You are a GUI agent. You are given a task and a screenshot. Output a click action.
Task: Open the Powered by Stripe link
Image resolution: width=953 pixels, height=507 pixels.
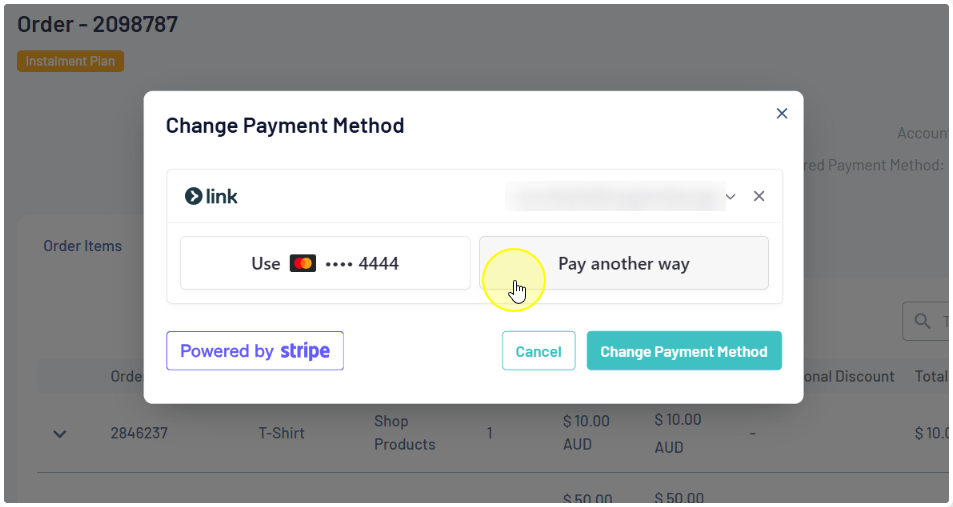coord(255,351)
